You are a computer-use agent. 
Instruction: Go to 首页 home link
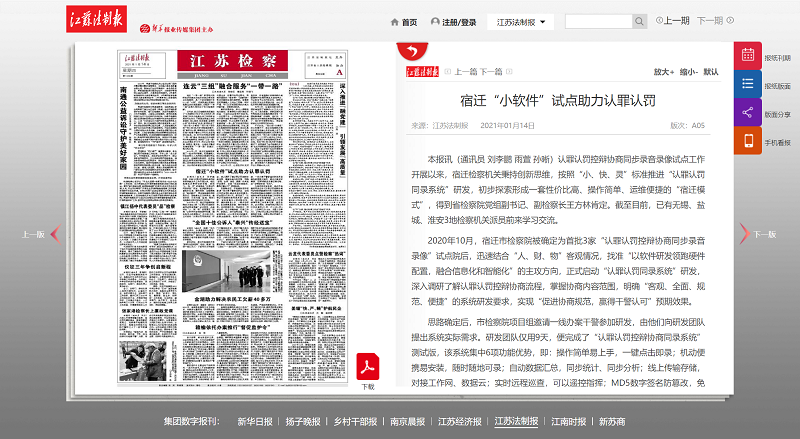tap(409, 22)
